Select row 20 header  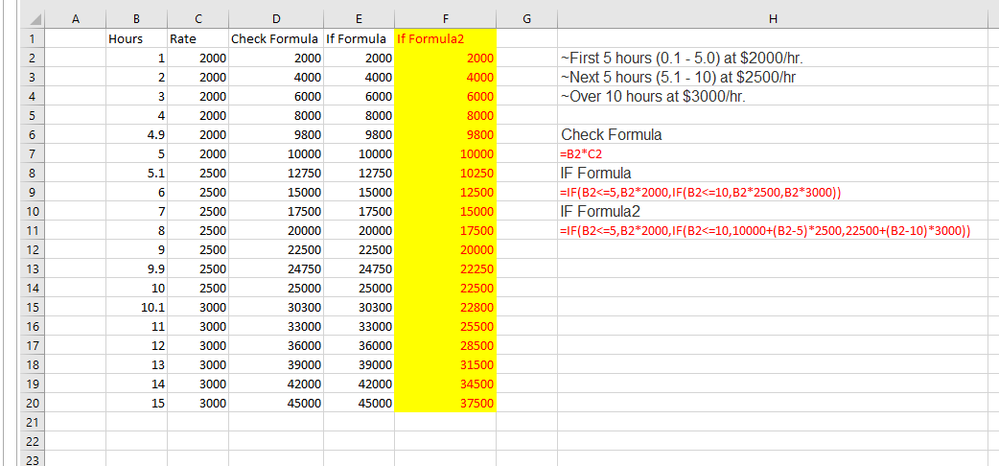(33, 403)
